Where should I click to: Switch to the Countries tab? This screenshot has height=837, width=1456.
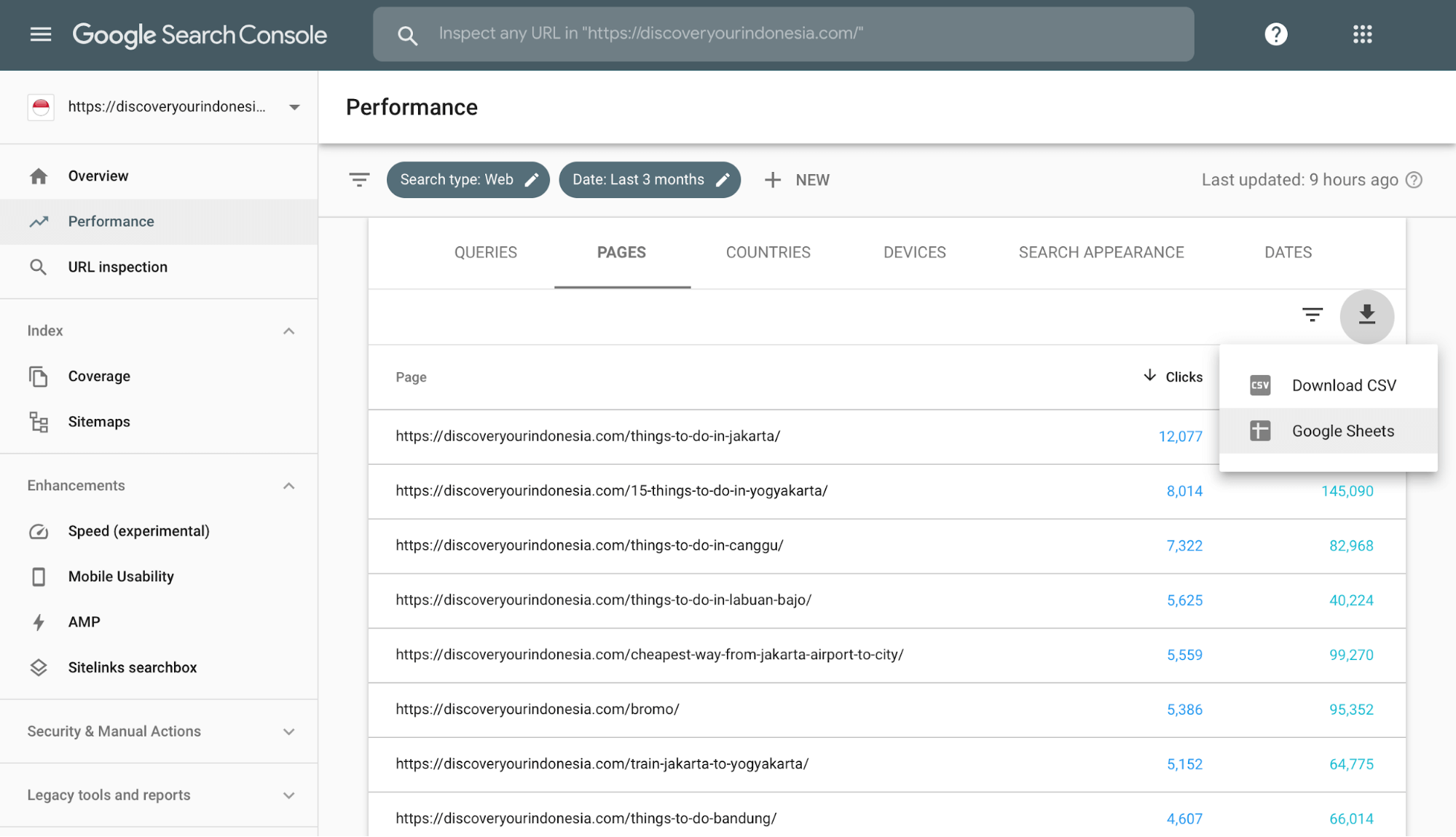pos(768,252)
